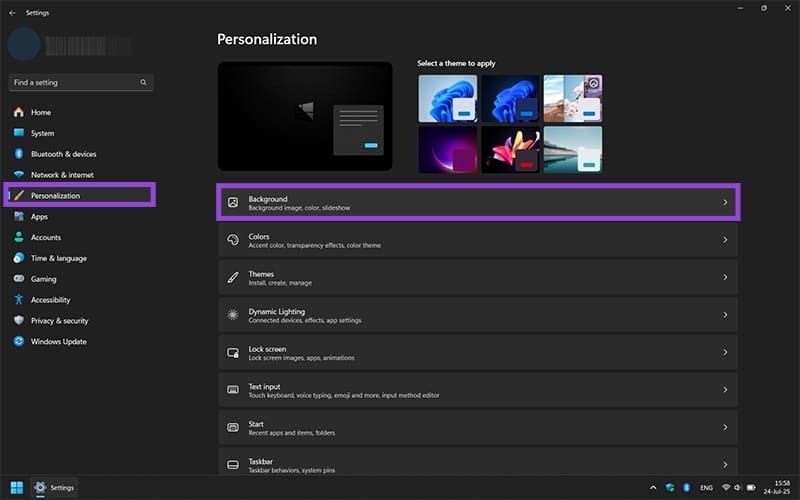Open the ENG language indicator
The image size is (800, 500).
706,488
